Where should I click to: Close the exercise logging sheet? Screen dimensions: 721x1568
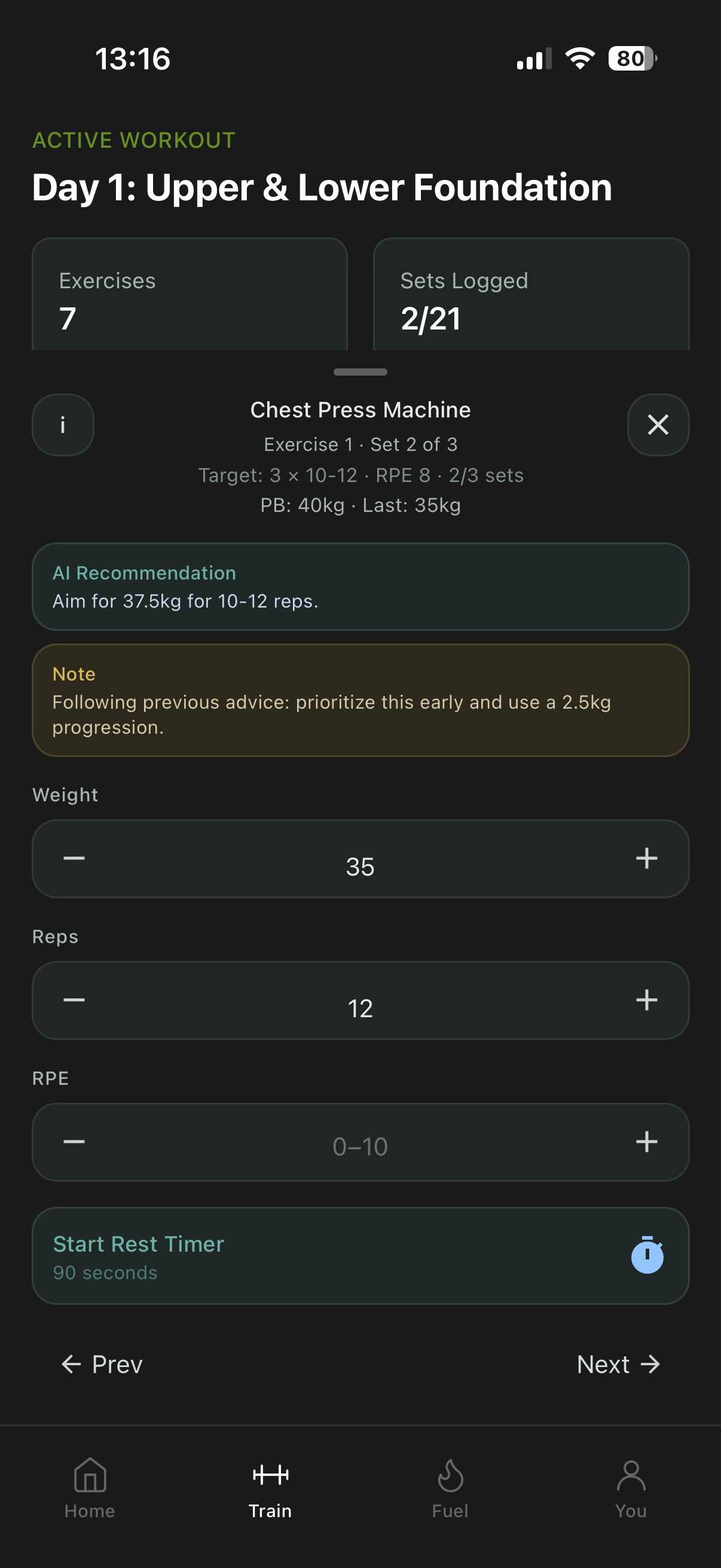(658, 425)
